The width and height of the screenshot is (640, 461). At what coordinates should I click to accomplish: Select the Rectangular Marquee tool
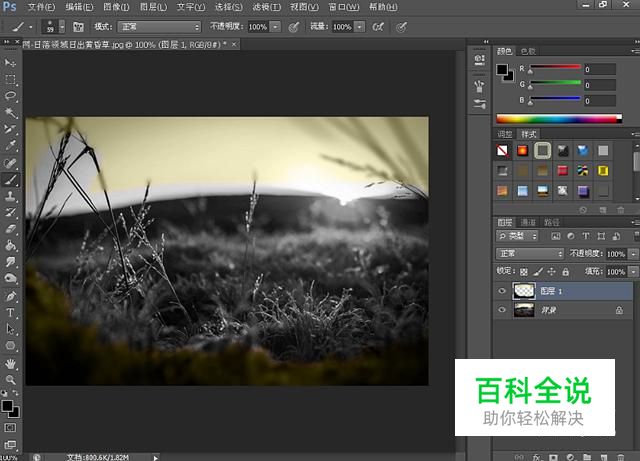tap(10, 79)
